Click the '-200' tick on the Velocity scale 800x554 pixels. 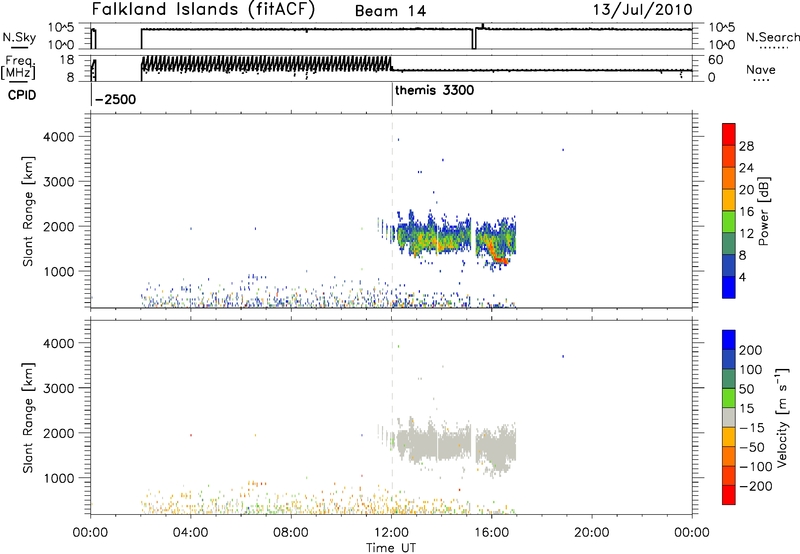[x=755, y=486]
